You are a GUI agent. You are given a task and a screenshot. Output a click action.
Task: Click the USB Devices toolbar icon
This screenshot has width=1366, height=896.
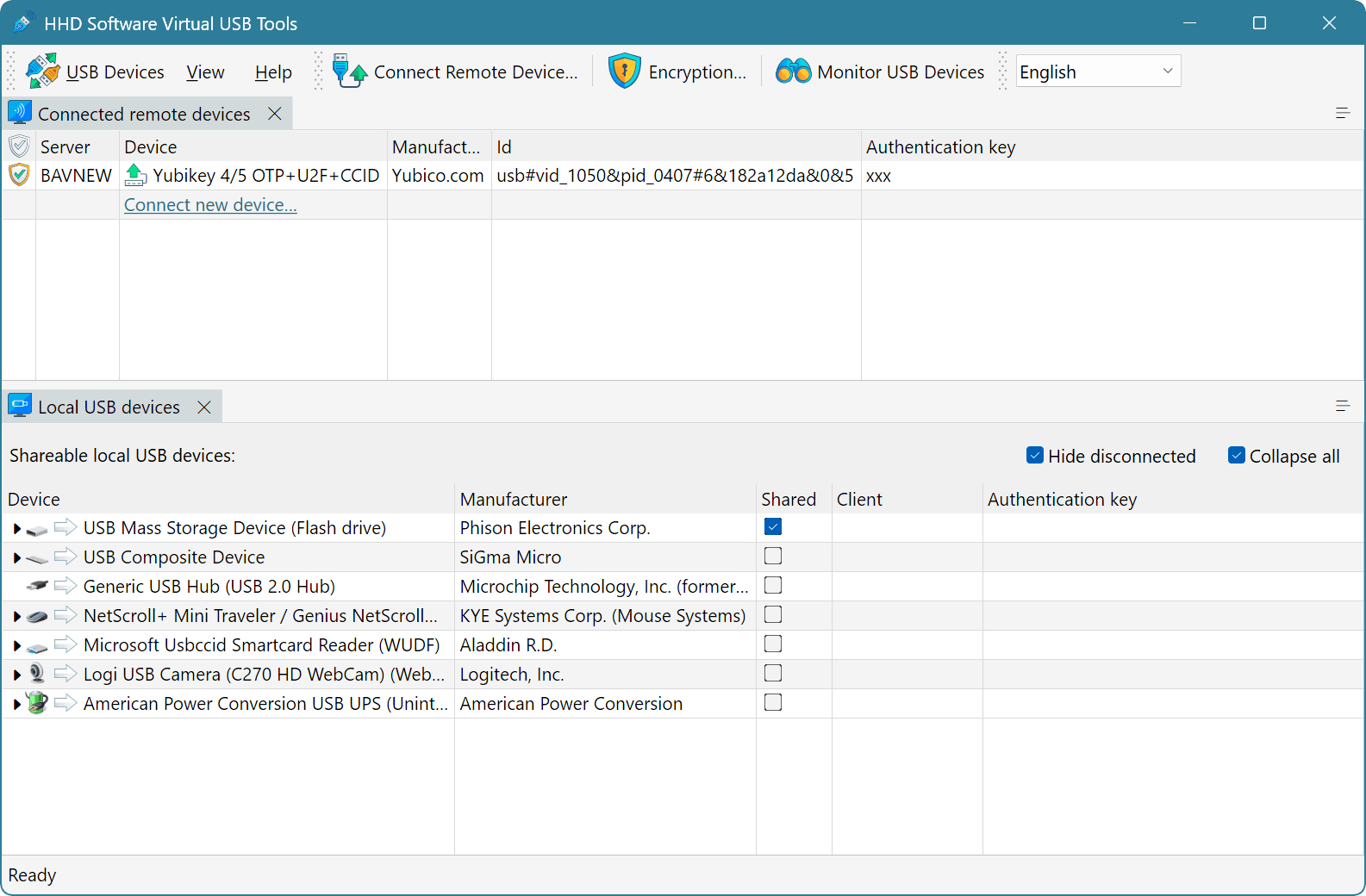pyautogui.click(x=42, y=72)
